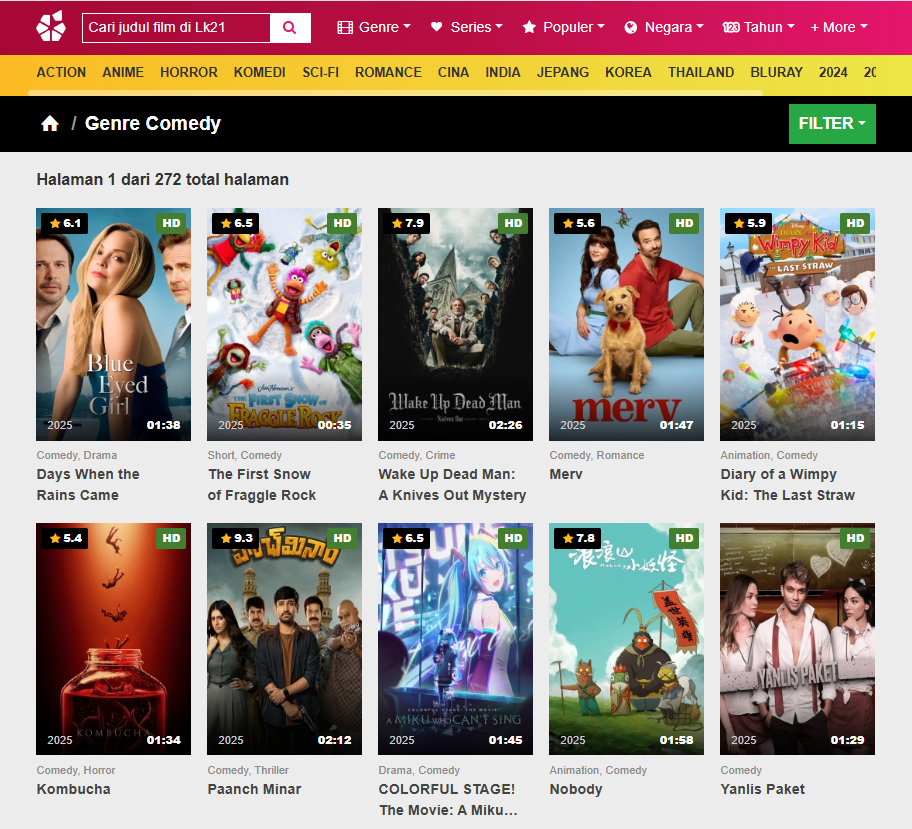Click the home icon in breadcrumb
The height and width of the screenshot is (829, 912).
(50, 123)
